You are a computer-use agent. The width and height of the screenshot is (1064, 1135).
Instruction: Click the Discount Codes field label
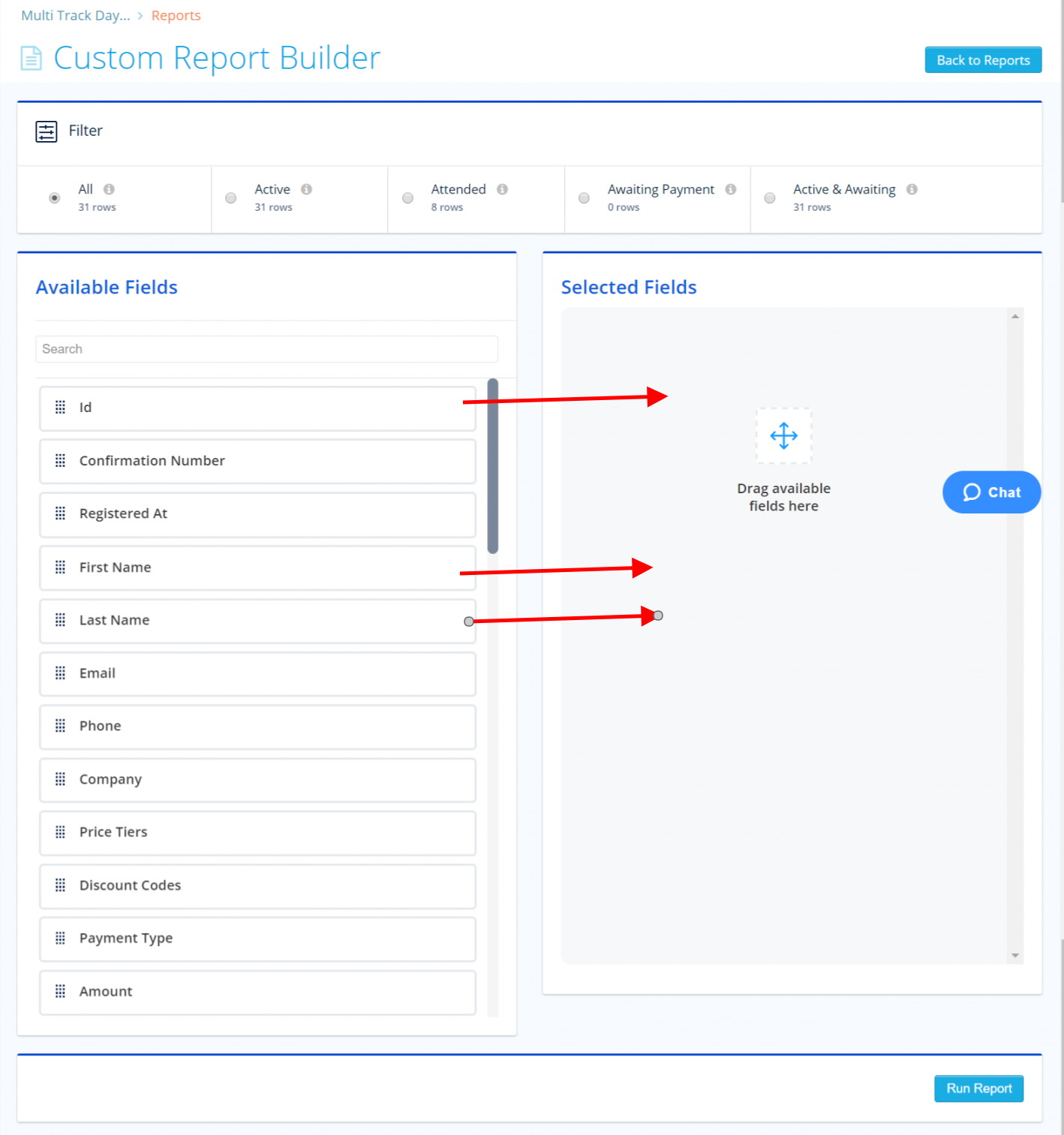(x=131, y=885)
